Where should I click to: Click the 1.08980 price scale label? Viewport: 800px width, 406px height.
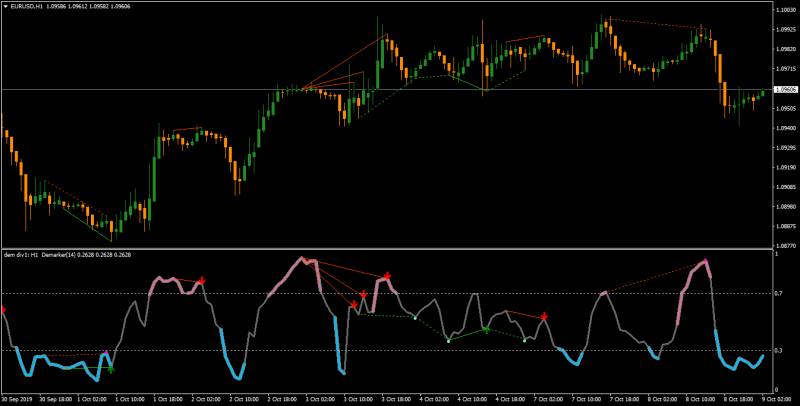coord(784,207)
